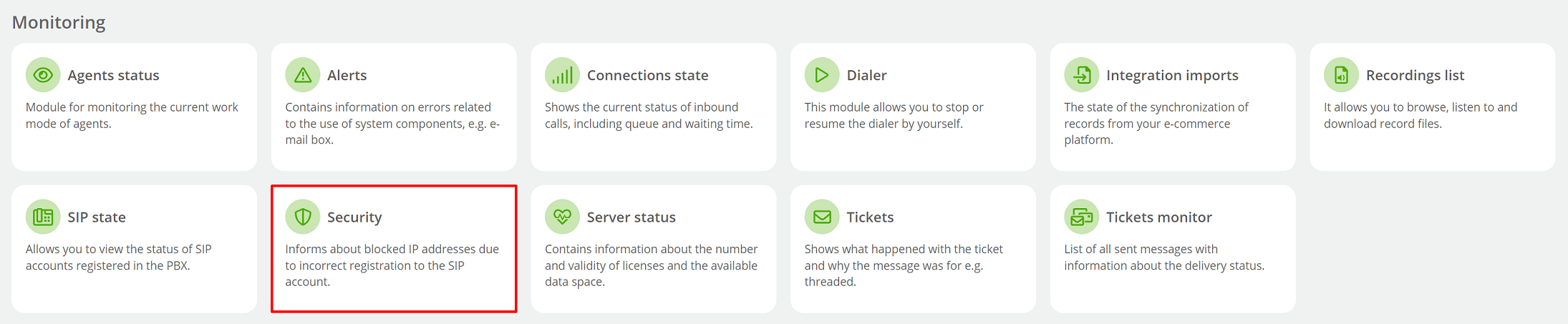Click the Agents status eye icon

(x=43, y=75)
